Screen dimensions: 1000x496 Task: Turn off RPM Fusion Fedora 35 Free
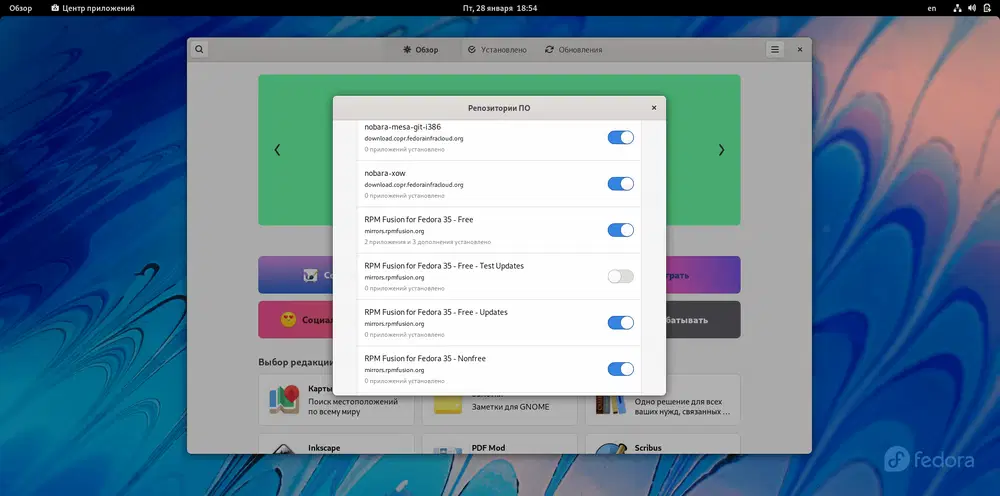pyautogui.click(x=621, y=230)
